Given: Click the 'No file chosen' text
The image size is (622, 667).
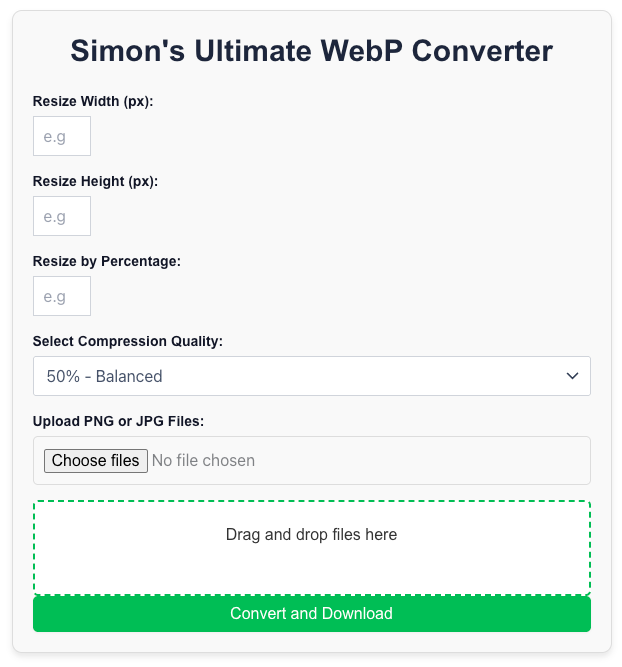Looking at the screenshot, I should click(x=203, y=461).
